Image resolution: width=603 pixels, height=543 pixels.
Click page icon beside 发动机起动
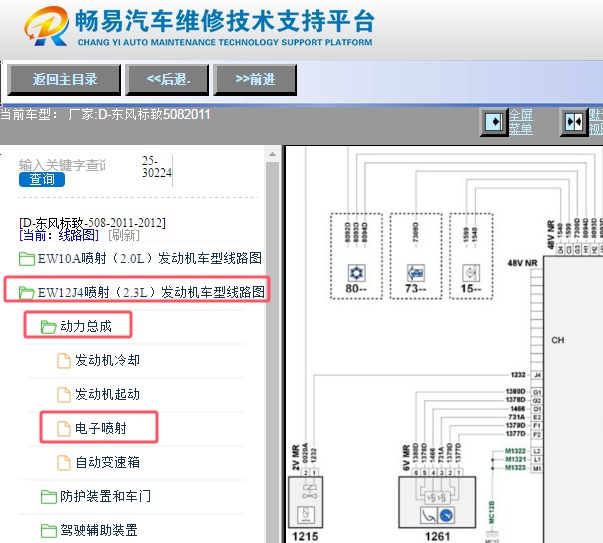pos(64,395)
